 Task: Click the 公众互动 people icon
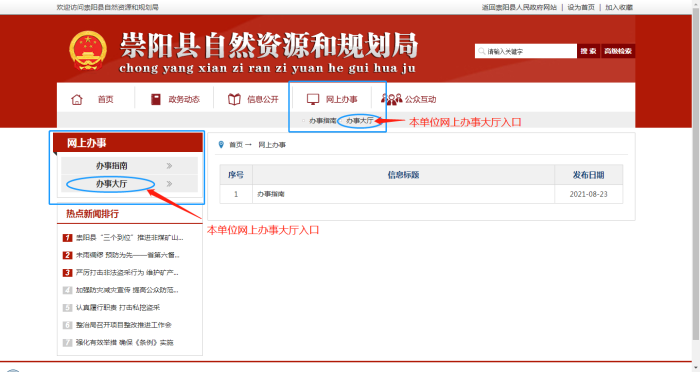coord(392,99)
